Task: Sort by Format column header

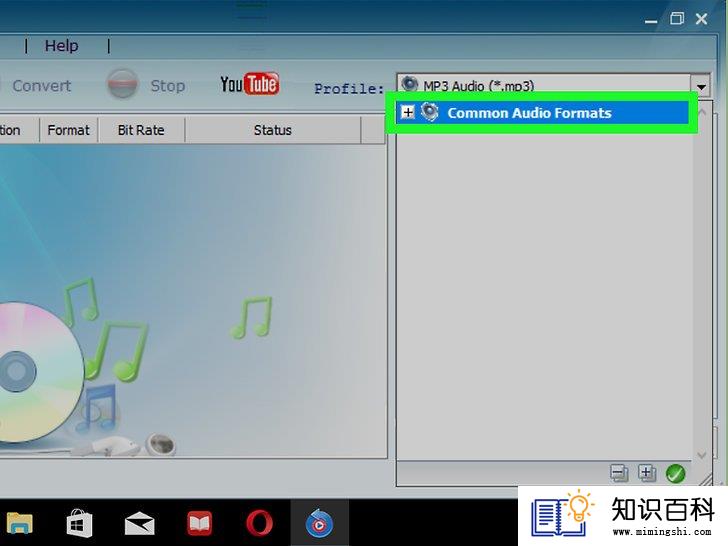Action: (68, 130)
